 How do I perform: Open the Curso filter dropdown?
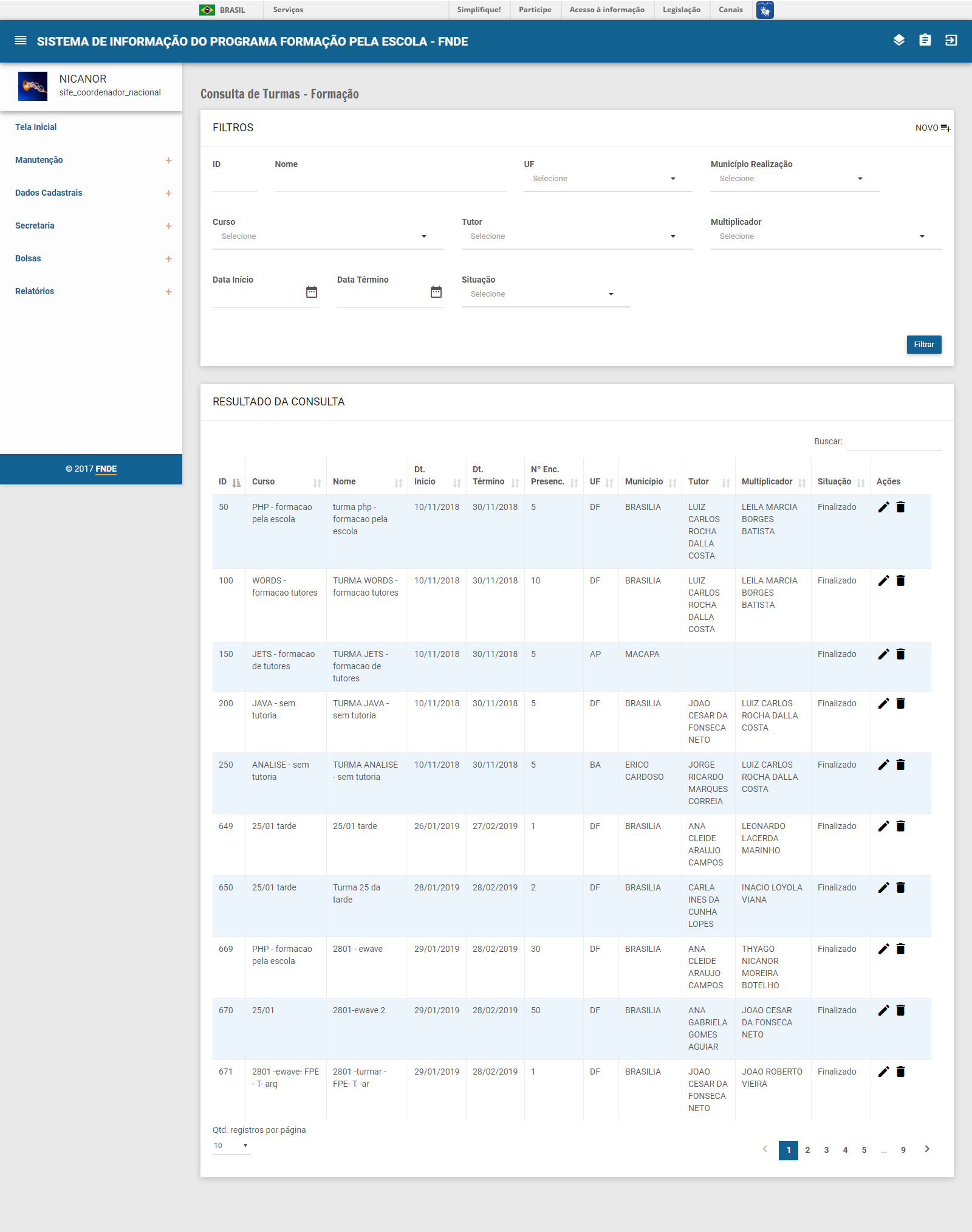327,236
